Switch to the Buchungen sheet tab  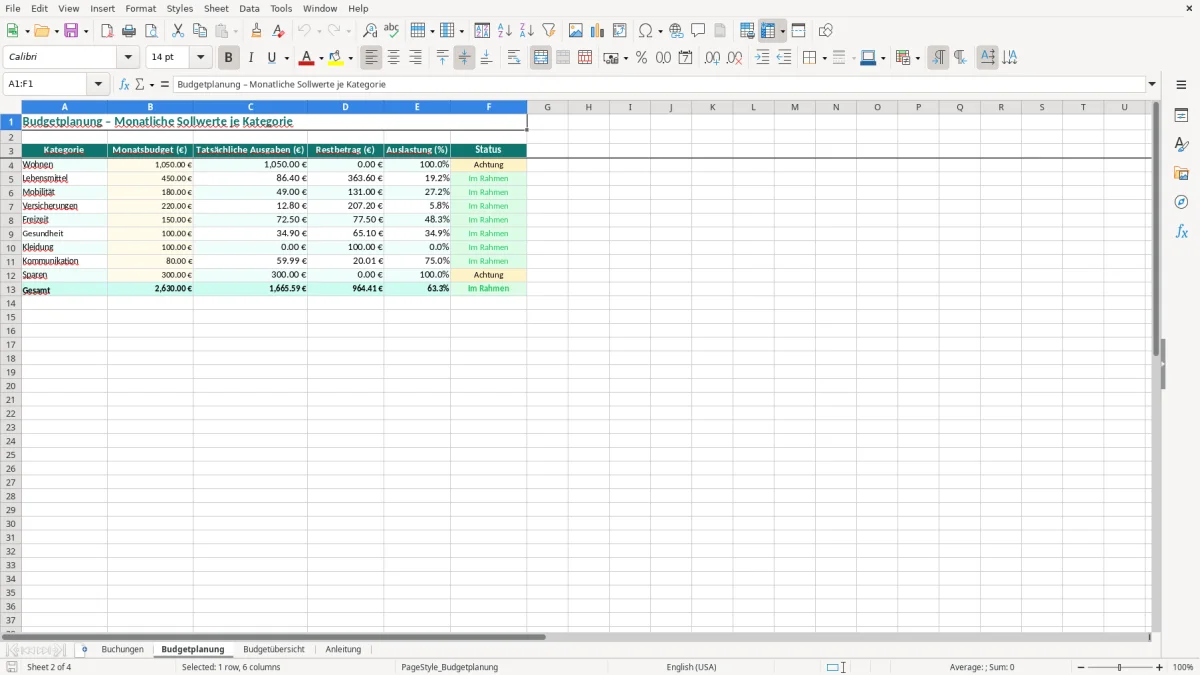point(122,649)
